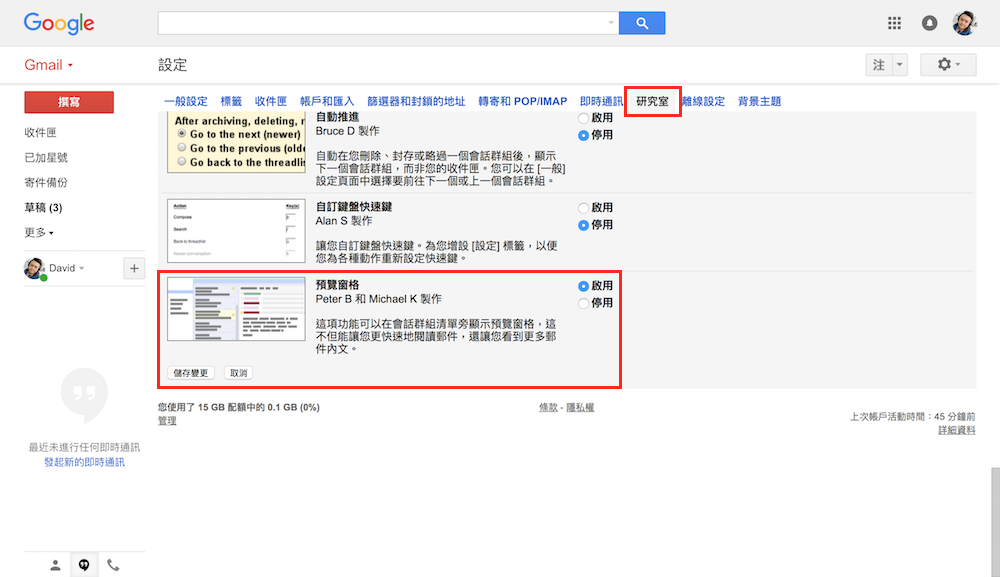1000x577 pixels.
Task: Open the 篩選器和封鎖的地址 tab
Action: 416,101
